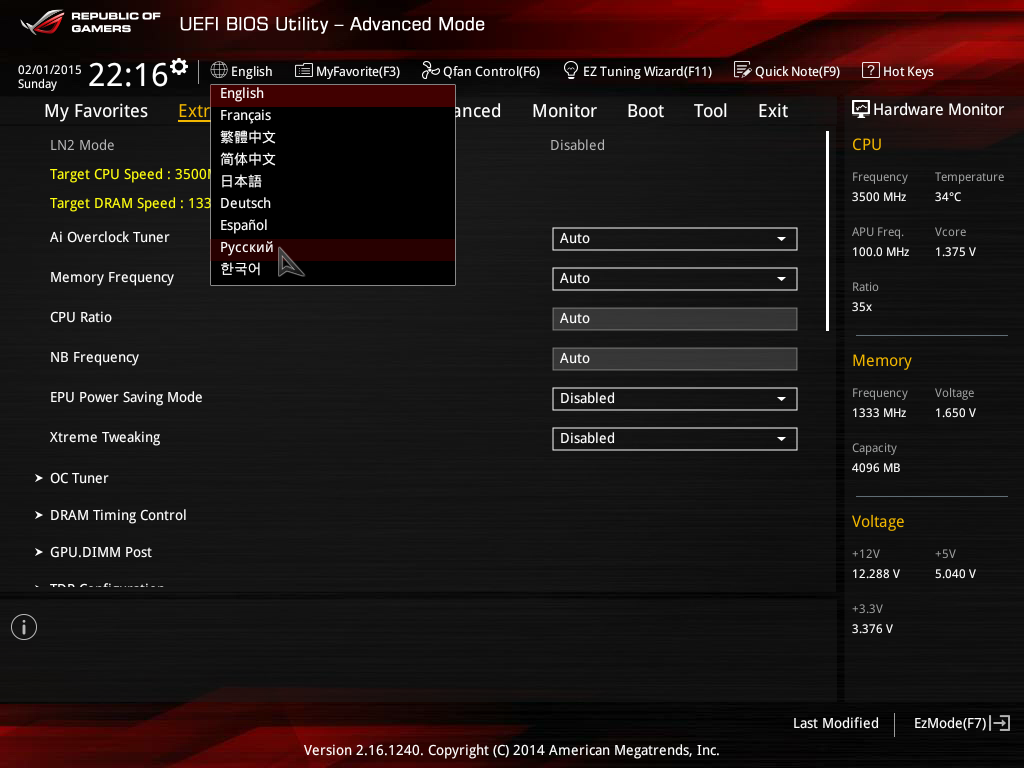Select Русский in the language list

332,248
